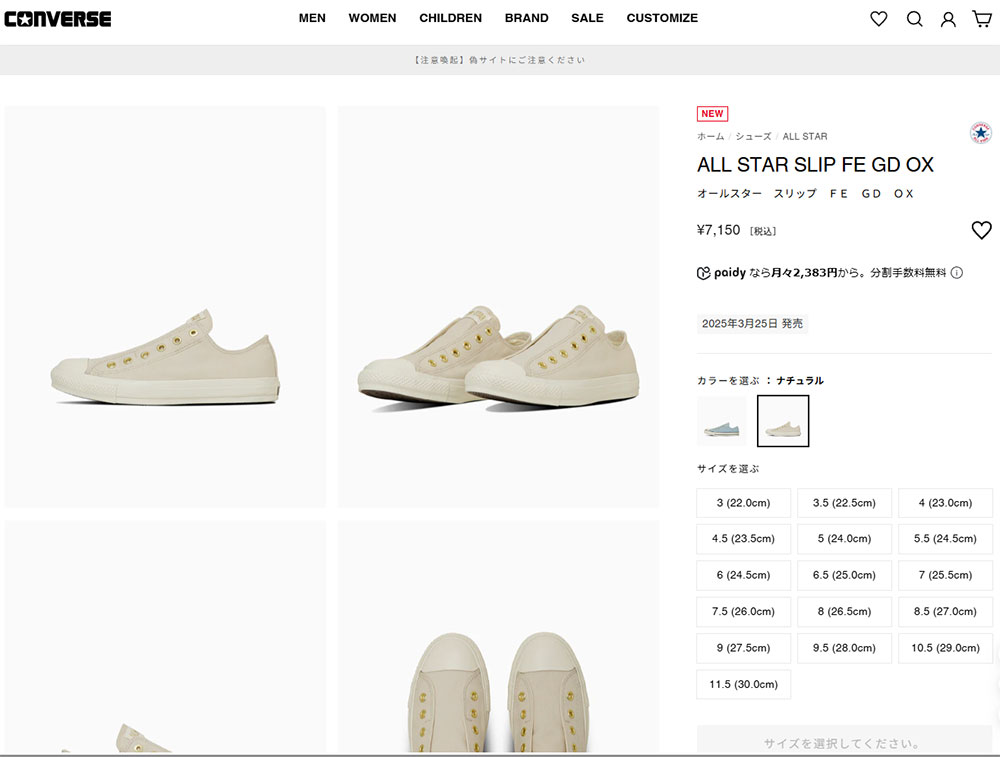Select the blue color swatch
This screenshot has height=757, width=1000.
pos(722,421)
